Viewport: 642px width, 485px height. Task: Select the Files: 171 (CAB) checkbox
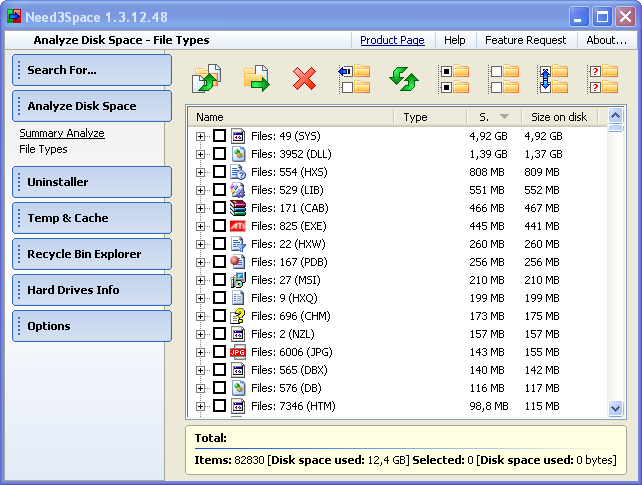pyautogui.click(x=219, y=208)
